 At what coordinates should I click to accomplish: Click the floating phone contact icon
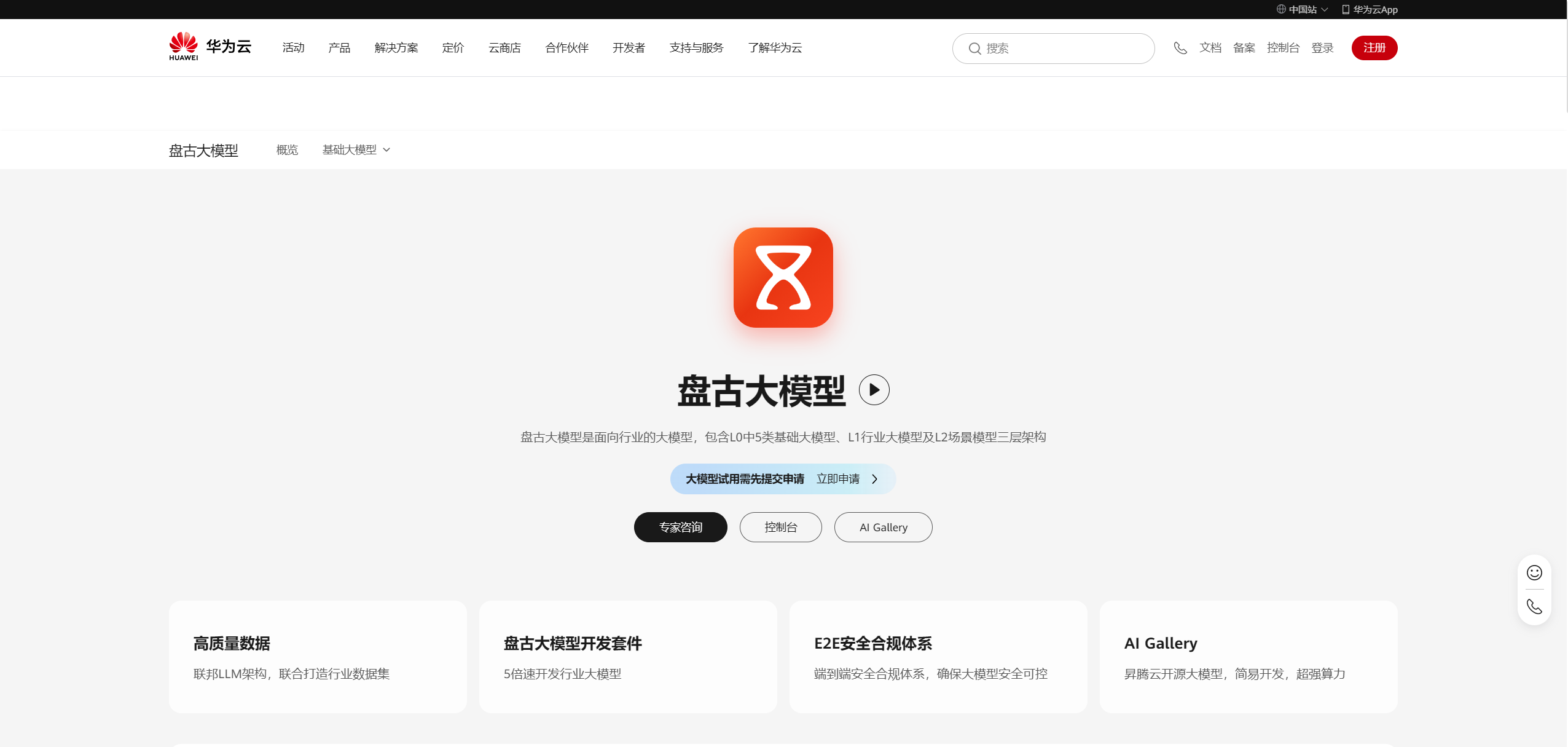pos(1534,606)
